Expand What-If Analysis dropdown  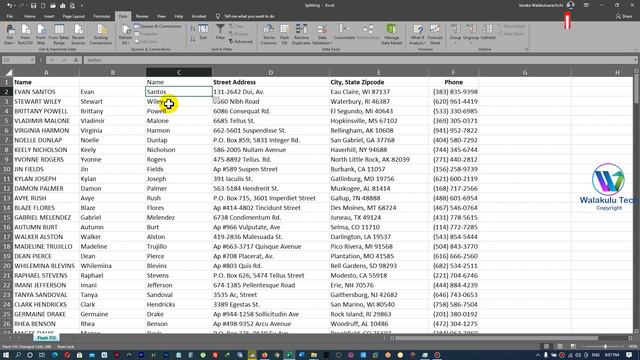click(418, 34)
